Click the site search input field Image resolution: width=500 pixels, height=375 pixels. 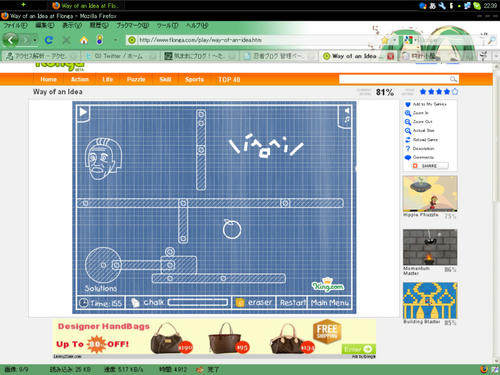pyautogui.click(x=395, y=79)
